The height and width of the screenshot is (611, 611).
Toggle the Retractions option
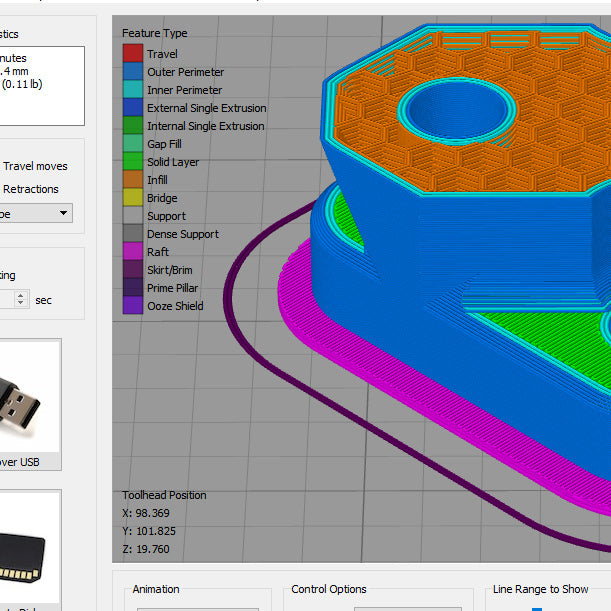point(30,189)
